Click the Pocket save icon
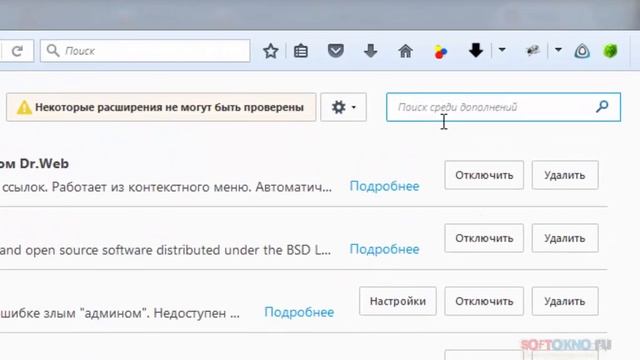Image resolution: width=640 pixels, height=360 pixels. [336, 51]
